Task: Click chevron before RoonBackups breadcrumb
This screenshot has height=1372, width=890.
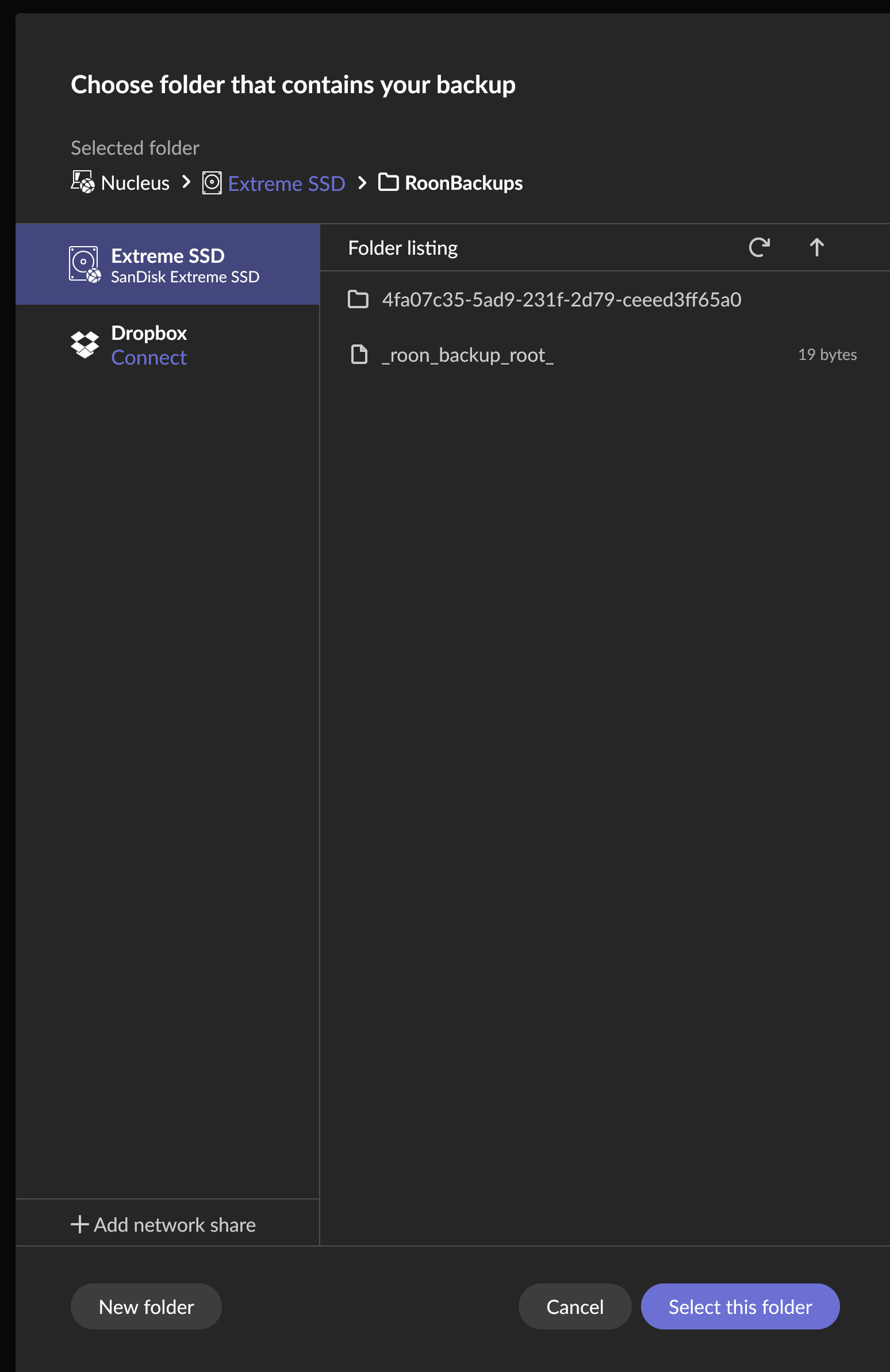Action: pos(362,183)
